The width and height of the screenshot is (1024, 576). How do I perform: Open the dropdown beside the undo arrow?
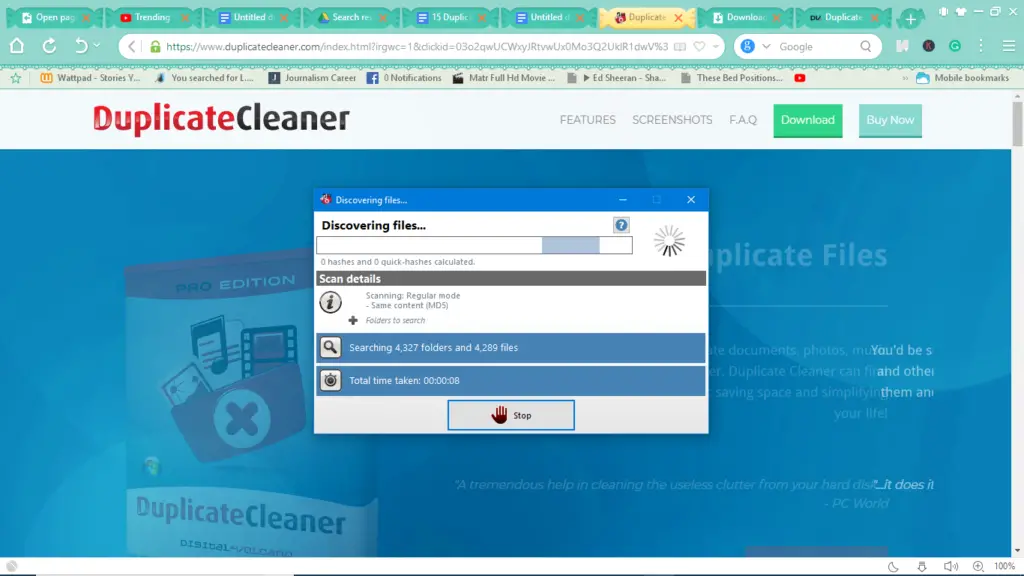click(x=97, y=46)
